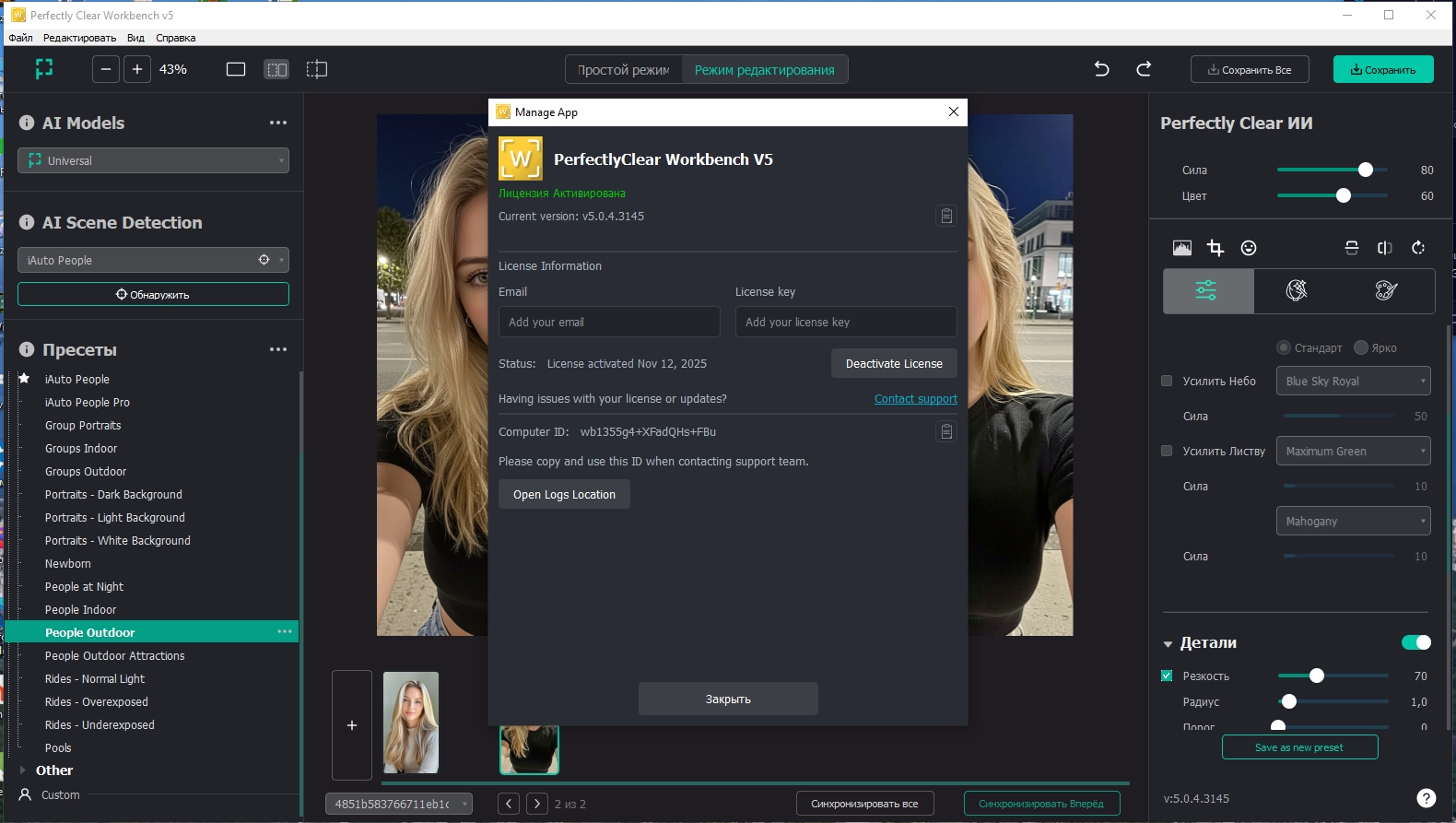Switch to split-view compare icon
This screenshot has height=823, width=1456.
tap(317, 69)
